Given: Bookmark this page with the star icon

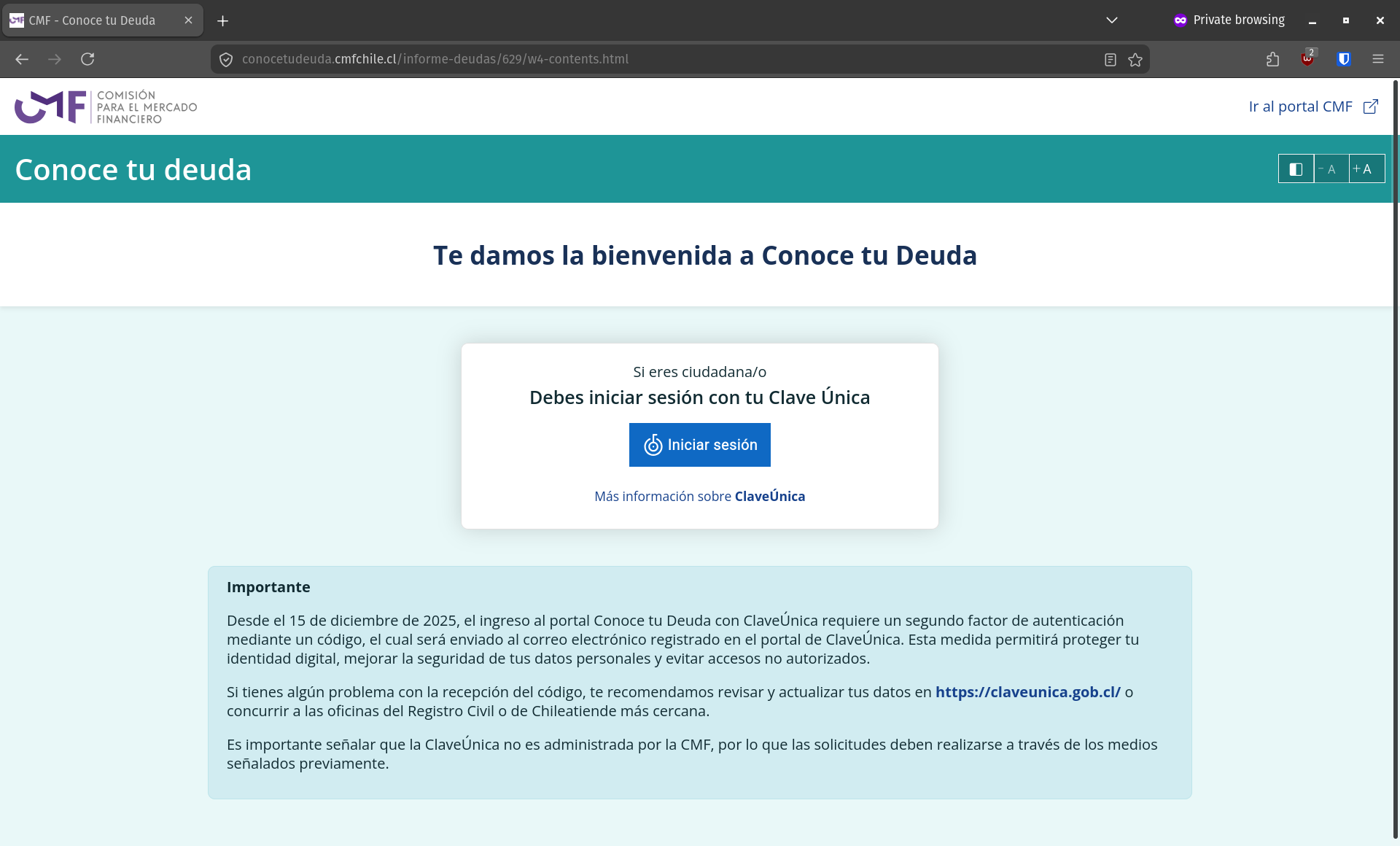Looking at the screenshot, I should pyautogui.click(x=1135, y=60).
